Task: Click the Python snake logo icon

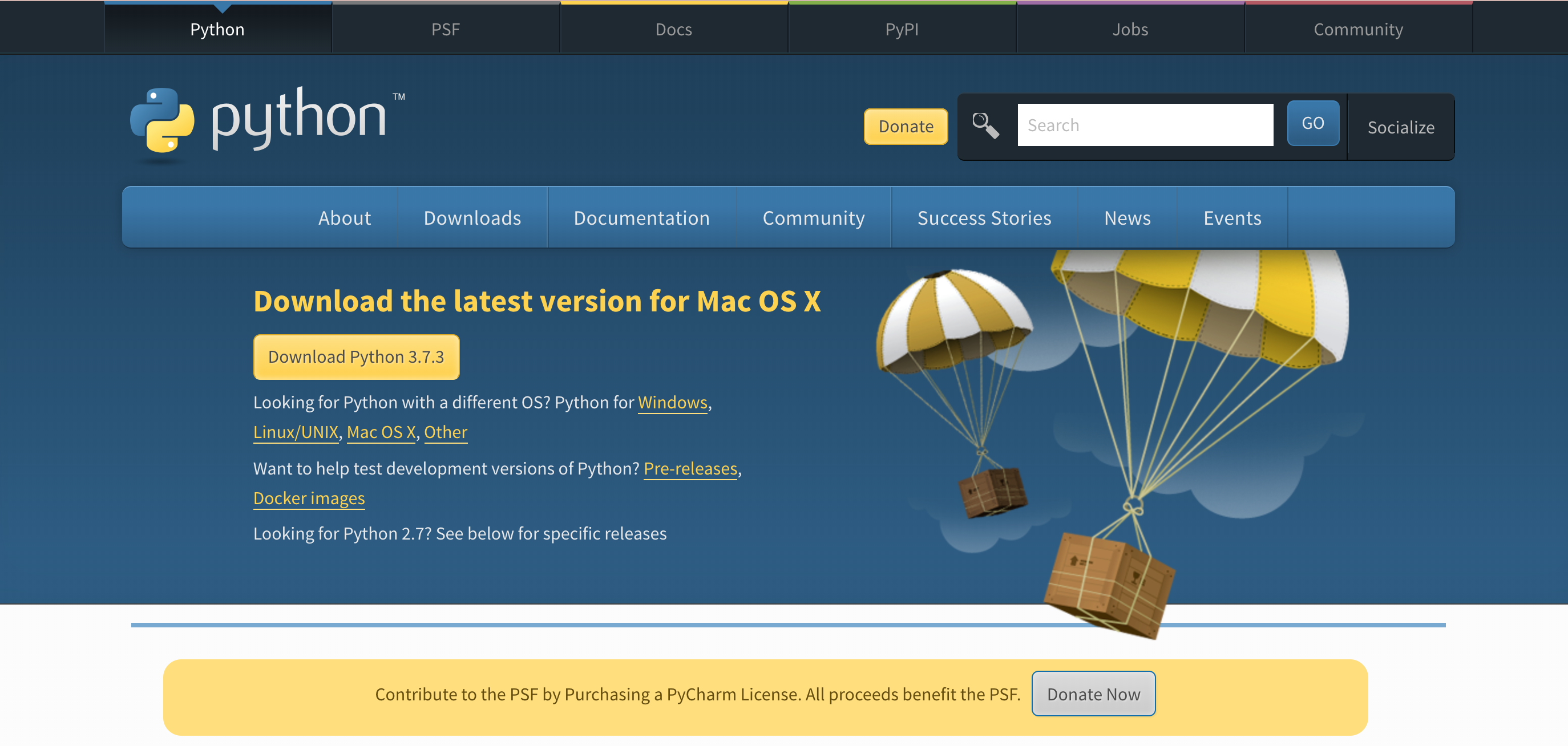Action: 162,120
